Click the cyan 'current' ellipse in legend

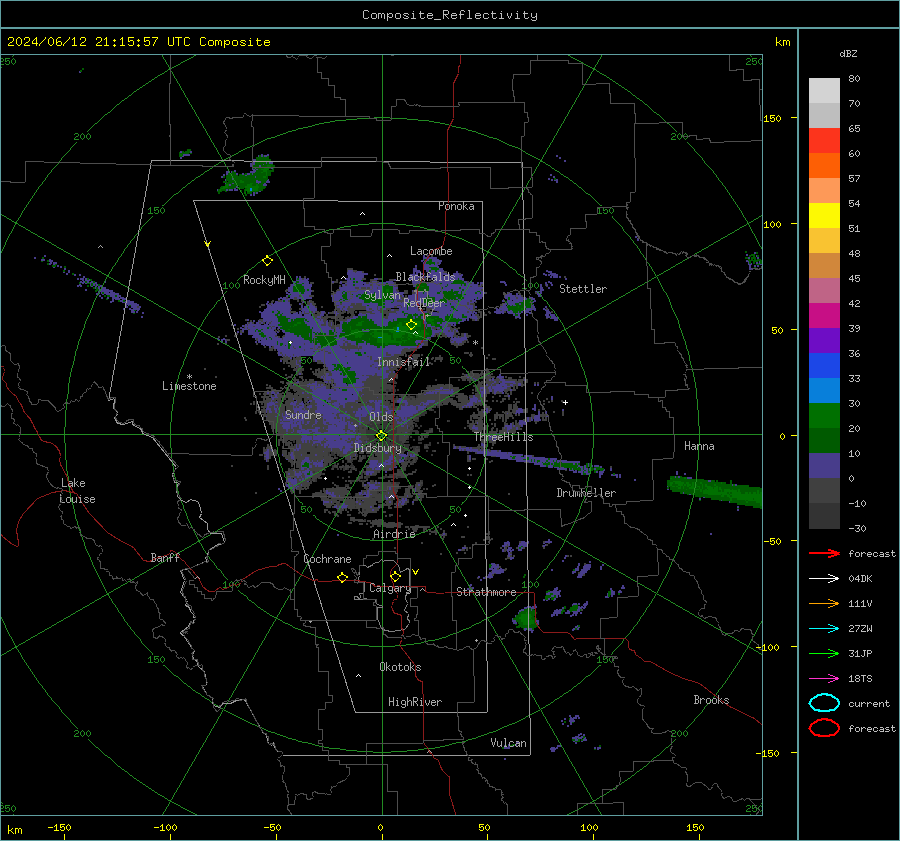824,703
